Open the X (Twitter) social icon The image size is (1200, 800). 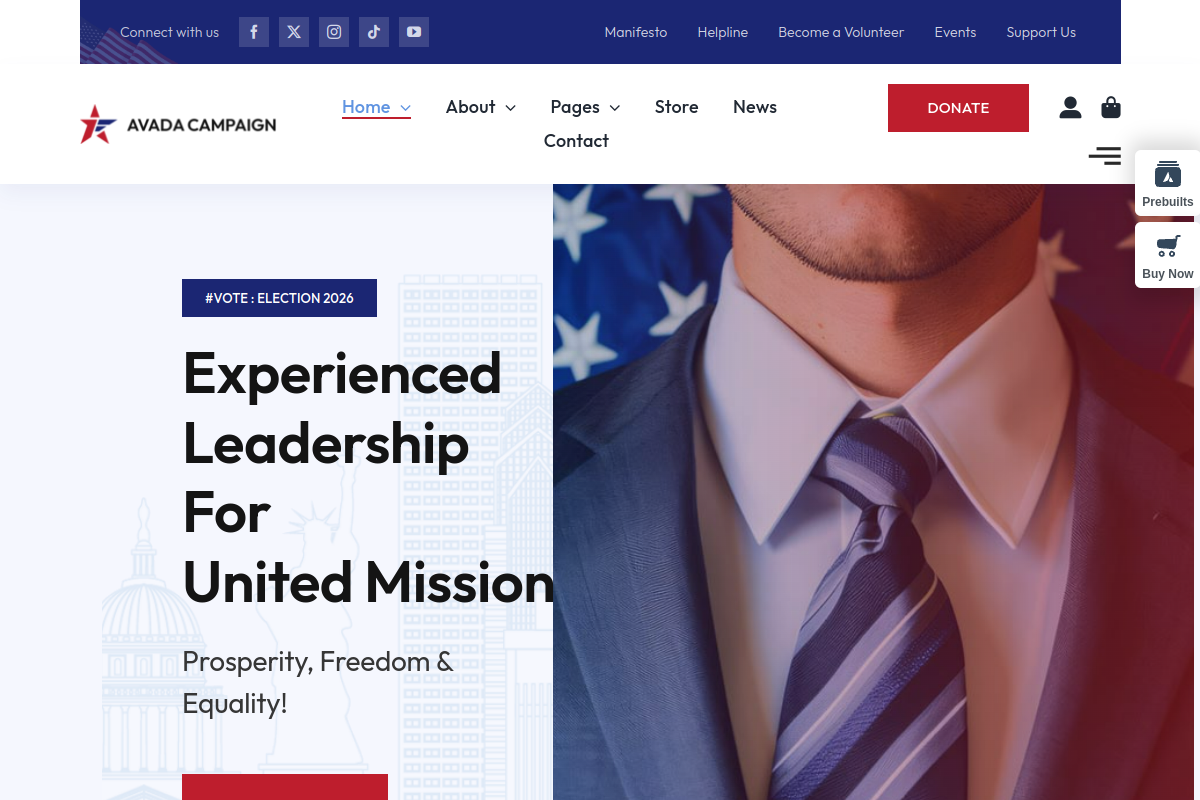click(x=294, y=32)
